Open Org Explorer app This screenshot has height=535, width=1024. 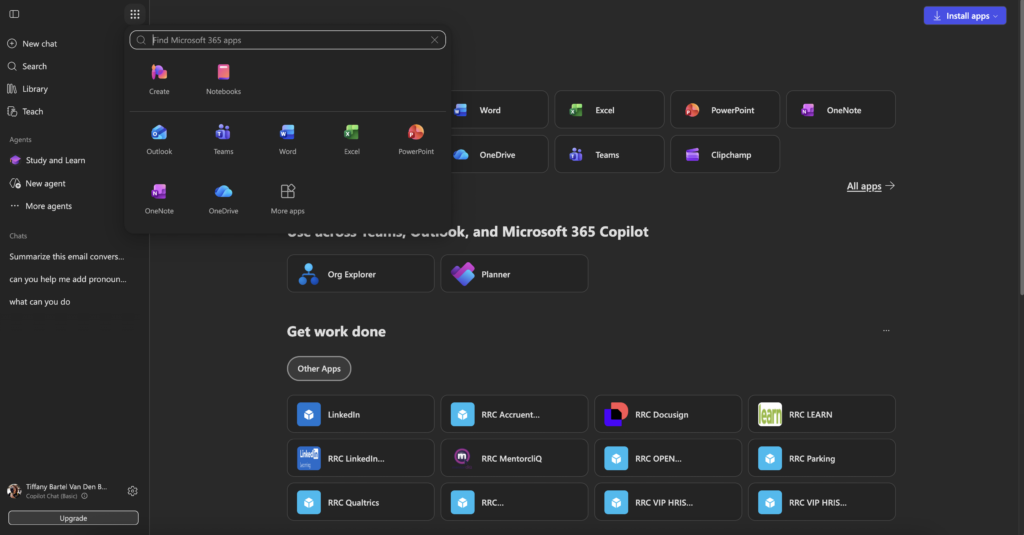point(360,274)
